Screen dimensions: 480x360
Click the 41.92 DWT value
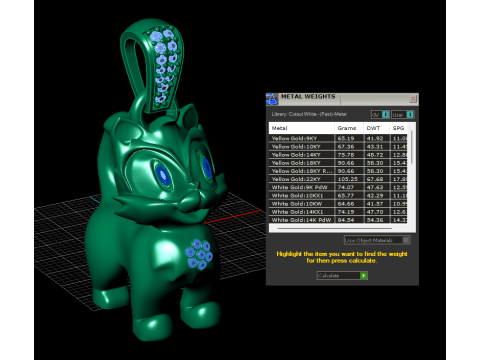coord(375,138)
